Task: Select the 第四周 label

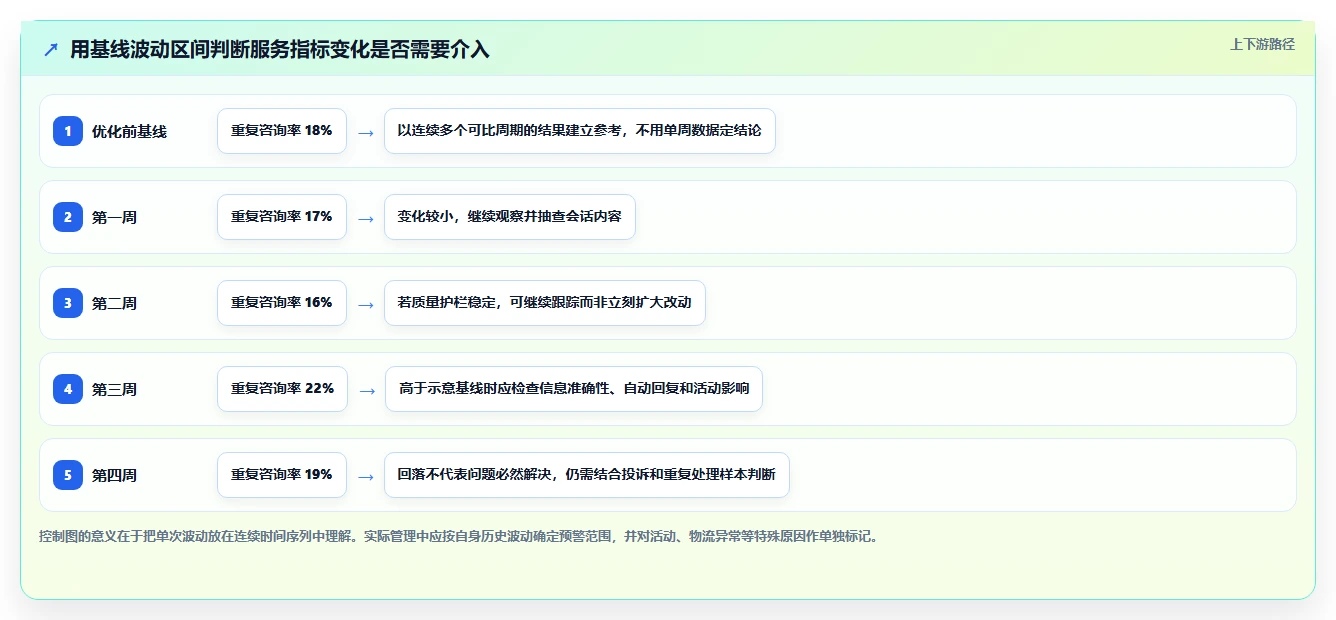Action: pyautogui.click(x=114, y=475)
